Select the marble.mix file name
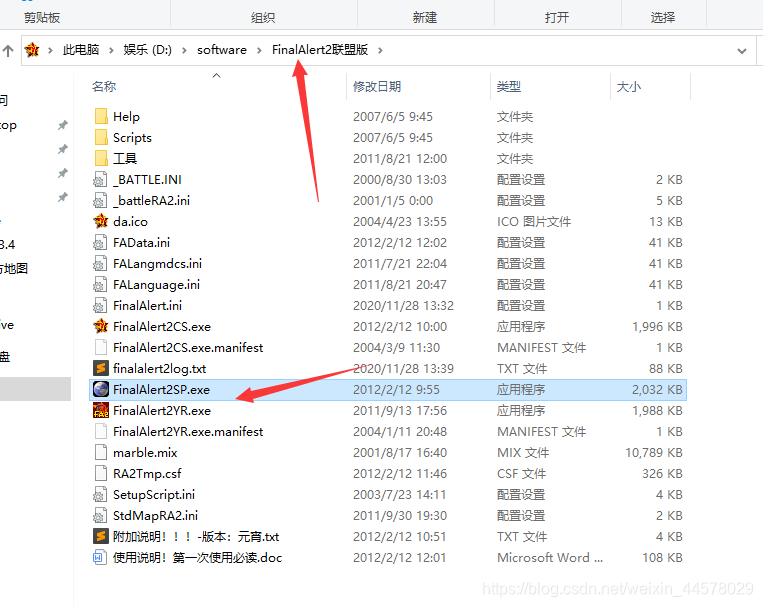Viewport: 763px width, 607px height. coord(145,453)
